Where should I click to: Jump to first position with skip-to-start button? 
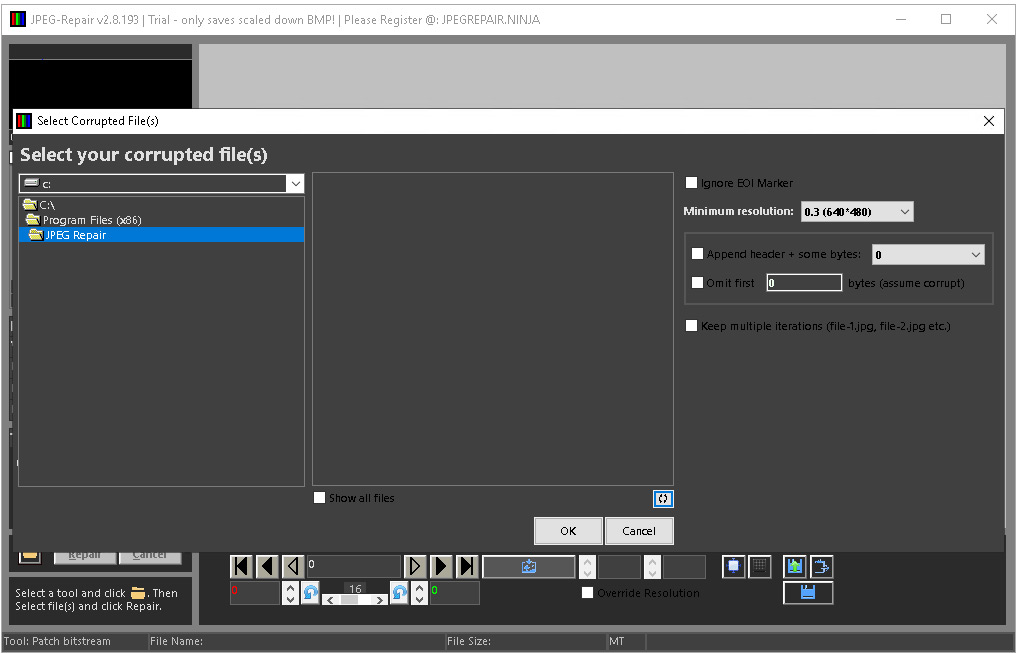(x=241, y=567)
